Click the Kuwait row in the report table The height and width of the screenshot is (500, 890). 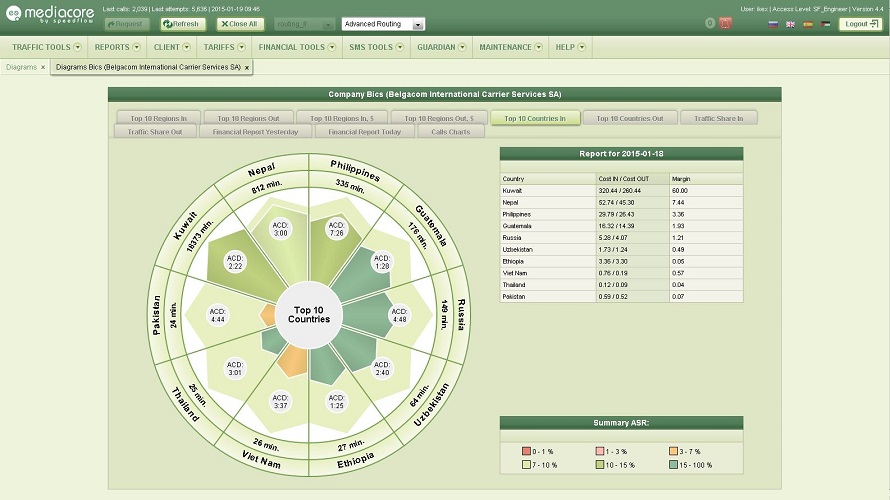click(x=621, y=190)
